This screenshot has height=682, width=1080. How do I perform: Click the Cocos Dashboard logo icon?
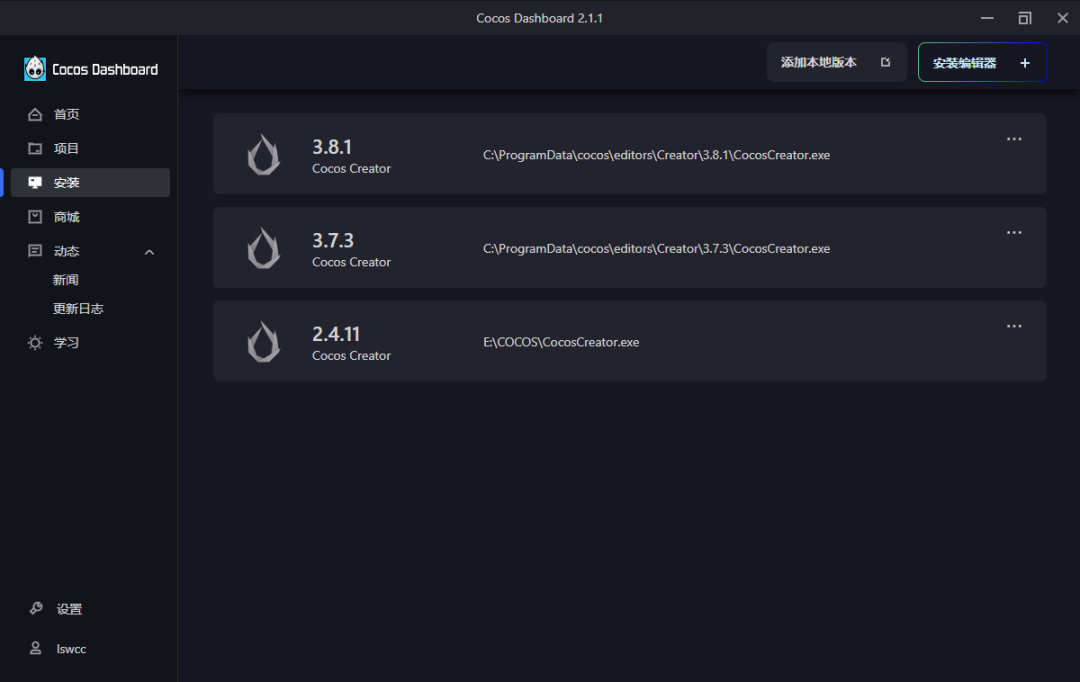pos(35,69)
